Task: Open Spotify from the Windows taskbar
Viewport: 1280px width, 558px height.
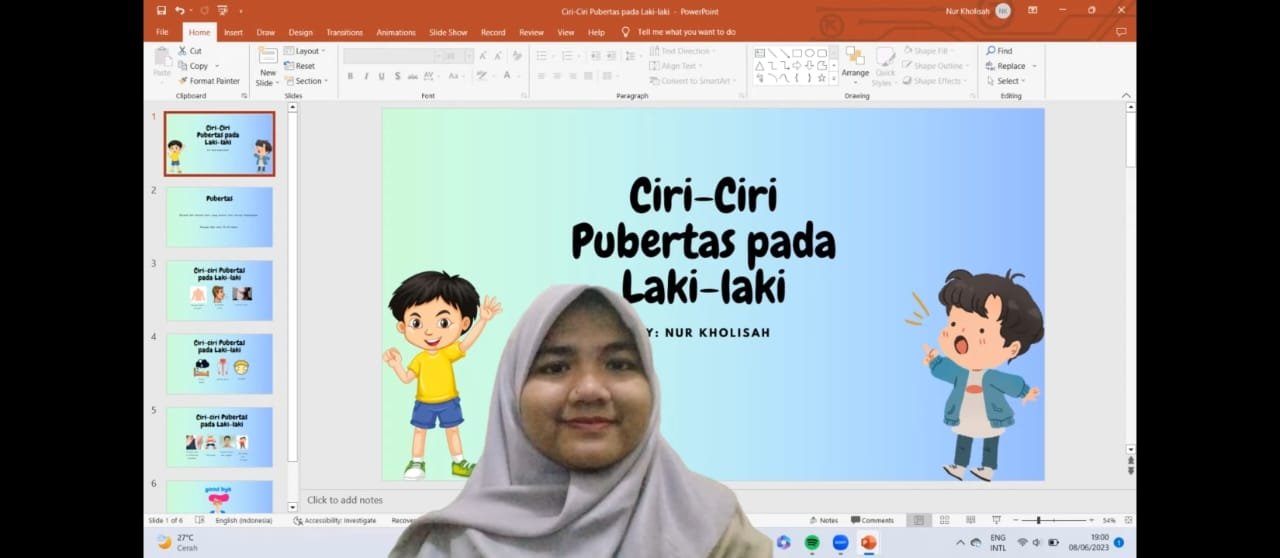Action: pos(812,542)
